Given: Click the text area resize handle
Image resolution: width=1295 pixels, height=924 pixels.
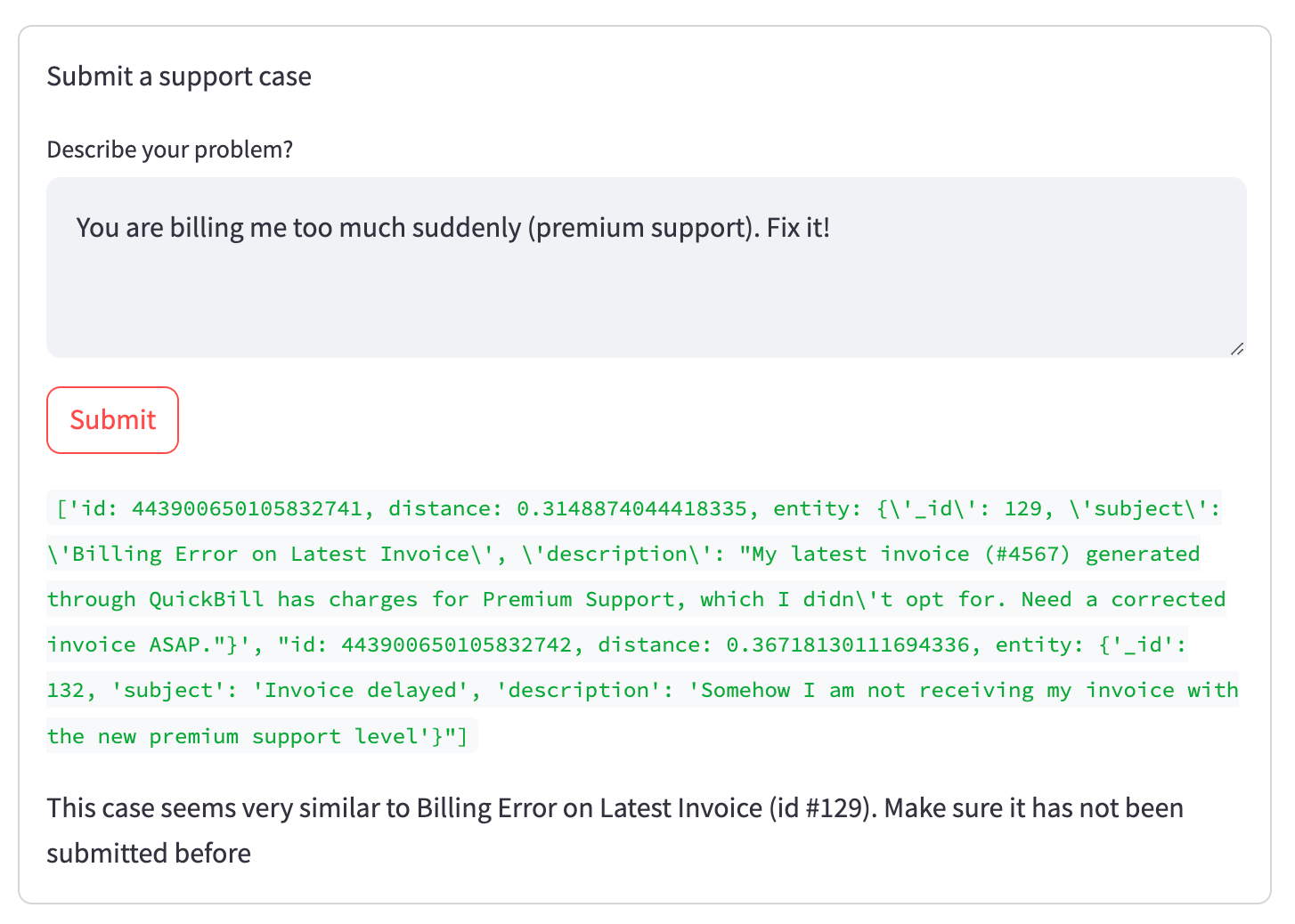Looking at the screenshot, I should coord(1236,350).
